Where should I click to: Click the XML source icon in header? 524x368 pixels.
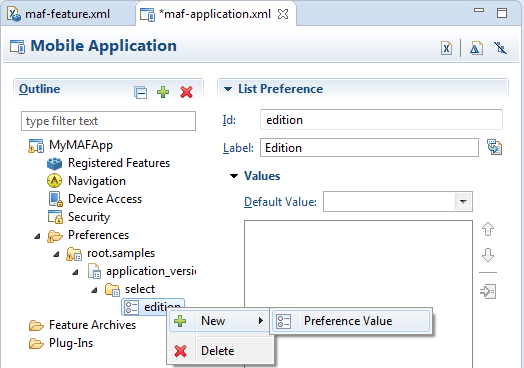[x=446, y=48]
